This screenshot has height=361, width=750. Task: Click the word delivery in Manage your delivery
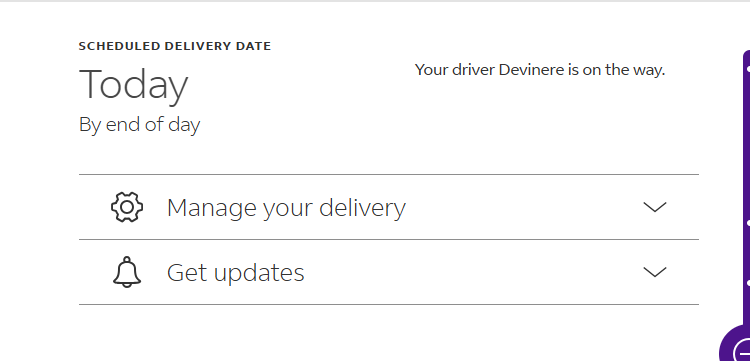(x=362, y=208)
